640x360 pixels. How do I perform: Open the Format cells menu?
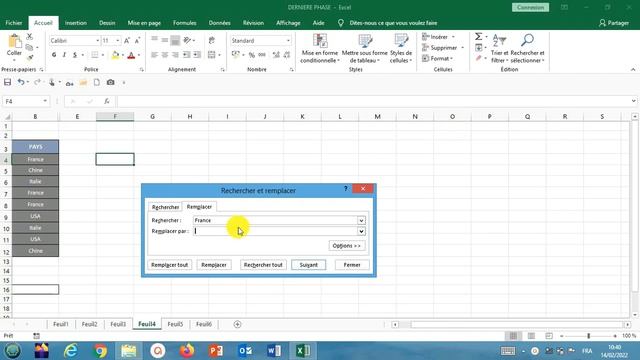click(x=437, y=58)
